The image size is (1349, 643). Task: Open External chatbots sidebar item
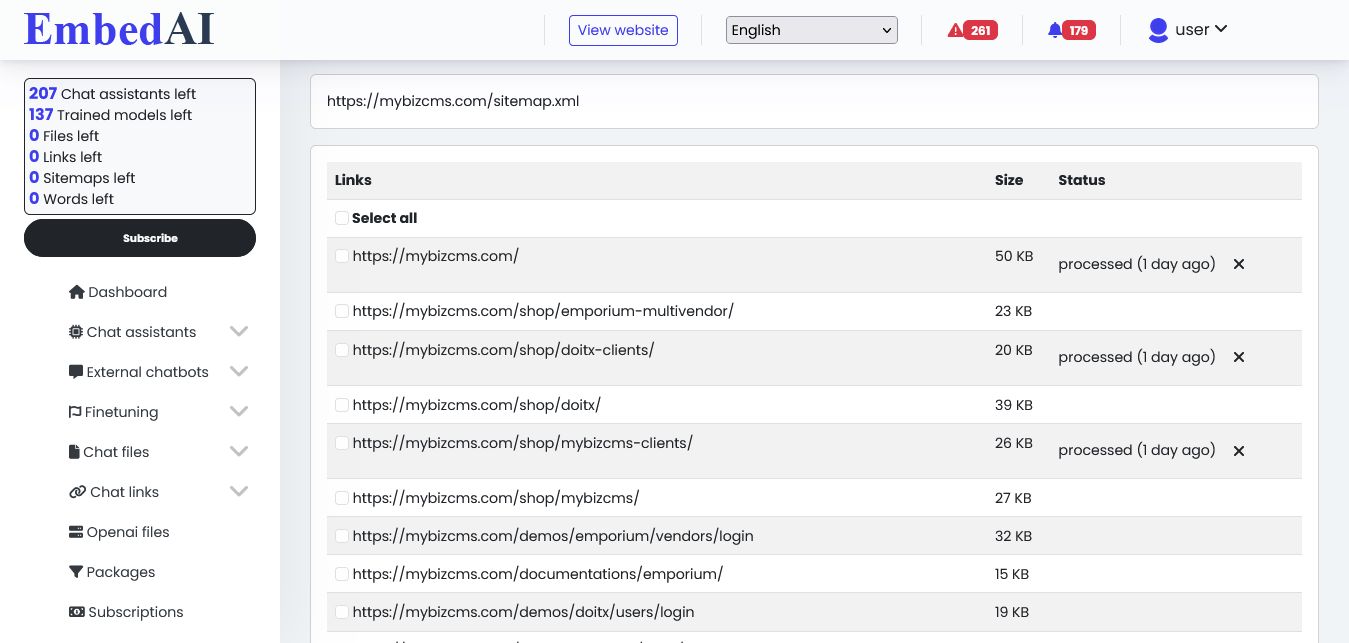147,372
